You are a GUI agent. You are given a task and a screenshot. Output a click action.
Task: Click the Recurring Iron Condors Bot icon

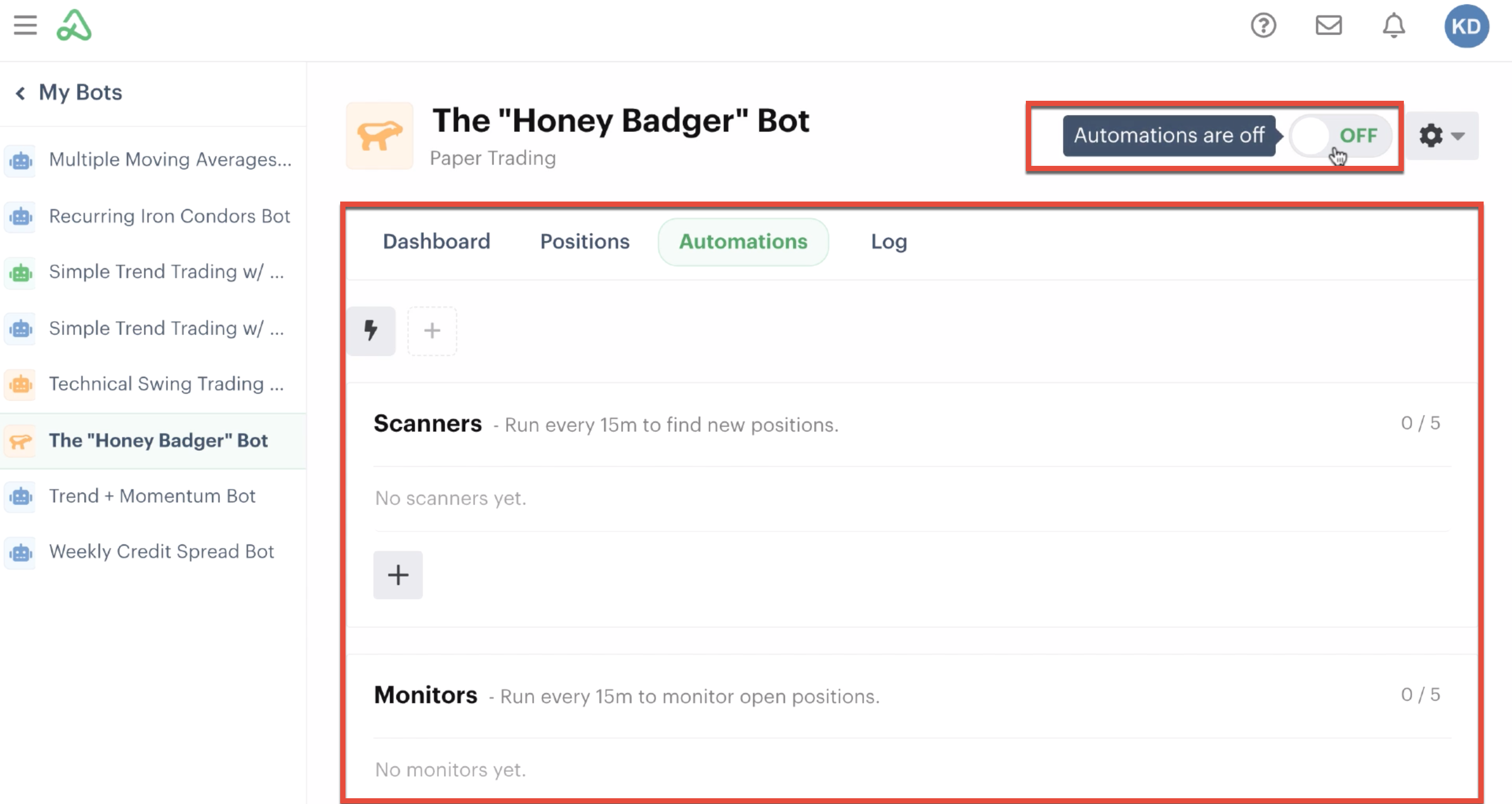(x=20, y=217)
